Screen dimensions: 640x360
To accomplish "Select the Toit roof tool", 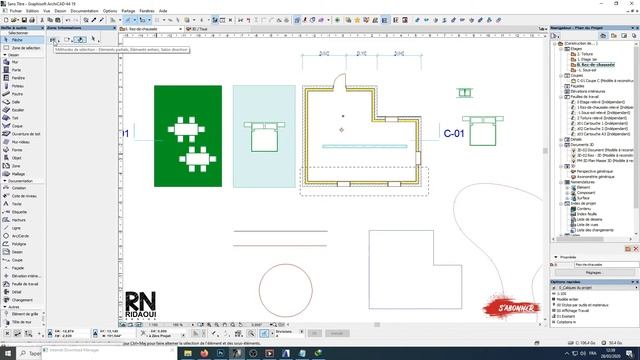I will coord(22,118).
